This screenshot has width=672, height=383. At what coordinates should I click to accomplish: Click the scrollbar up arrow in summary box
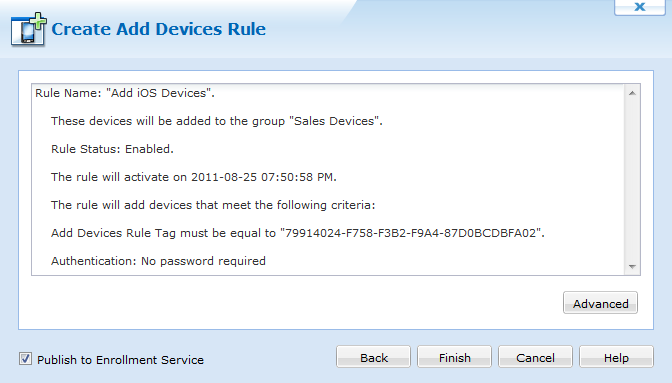click(x=632, y=93)
